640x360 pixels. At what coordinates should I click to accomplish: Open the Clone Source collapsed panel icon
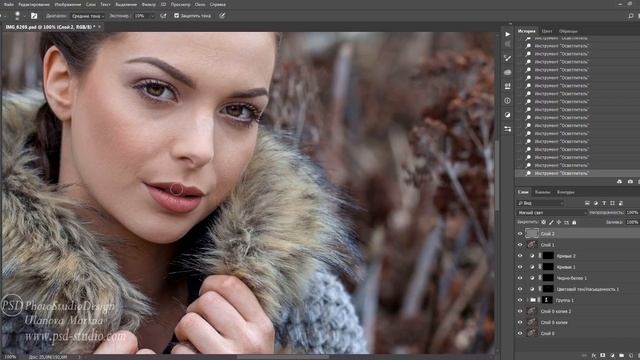point(507,86)
